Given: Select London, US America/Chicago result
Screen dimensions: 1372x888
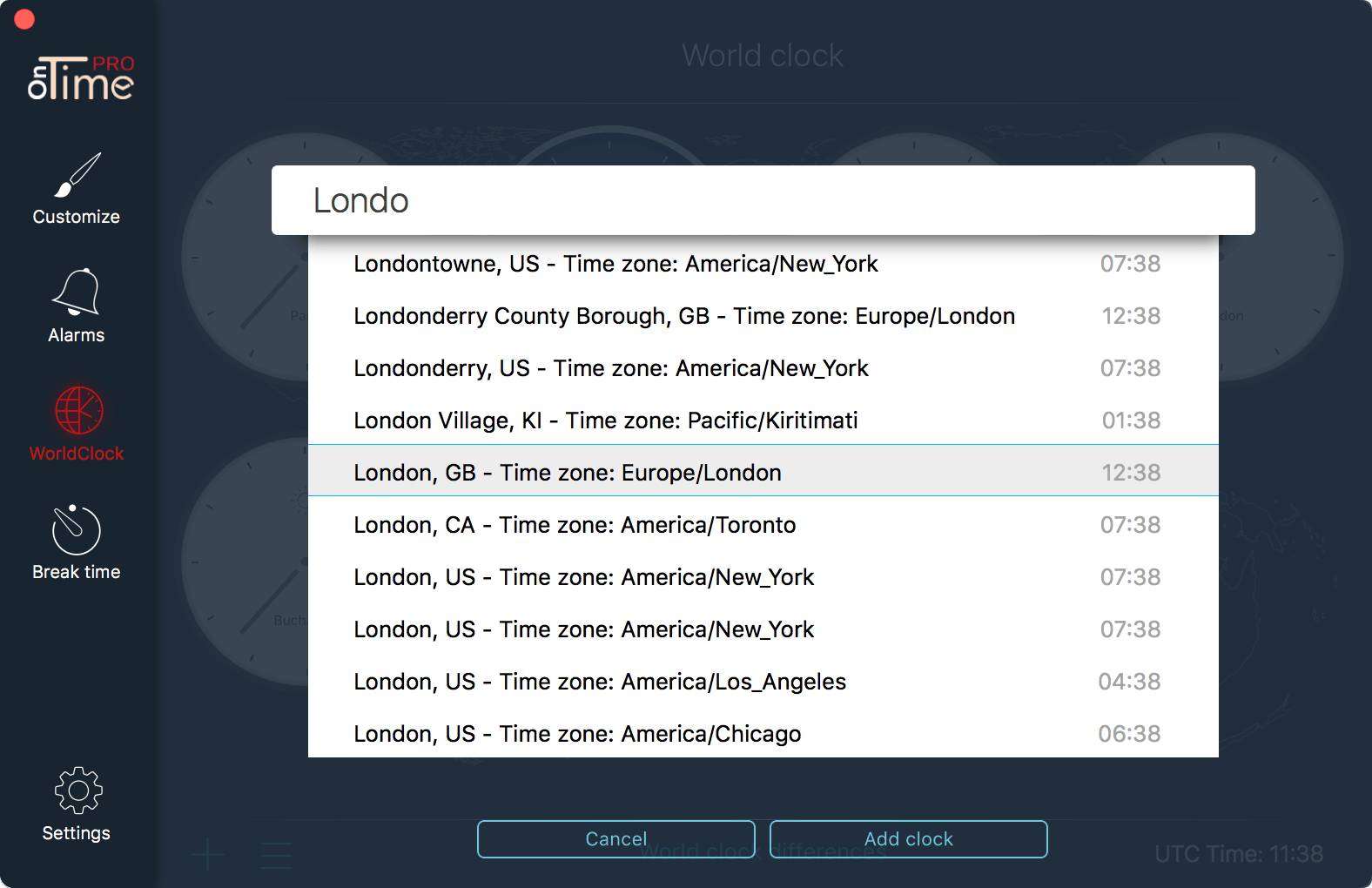Looking at the screenshot, I should (x=763, y=734).
